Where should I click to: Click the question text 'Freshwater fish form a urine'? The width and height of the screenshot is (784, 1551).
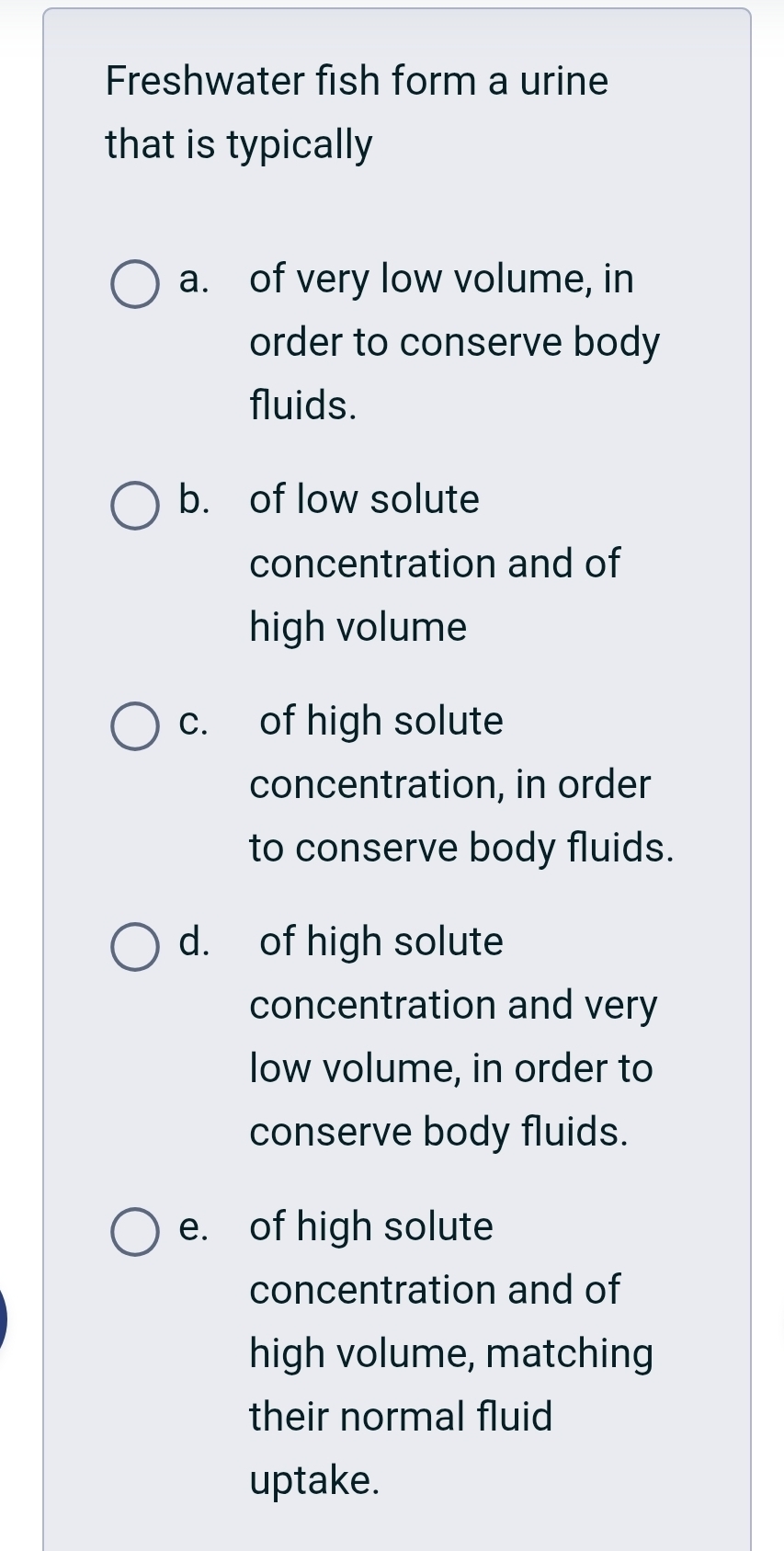(357, 81)
